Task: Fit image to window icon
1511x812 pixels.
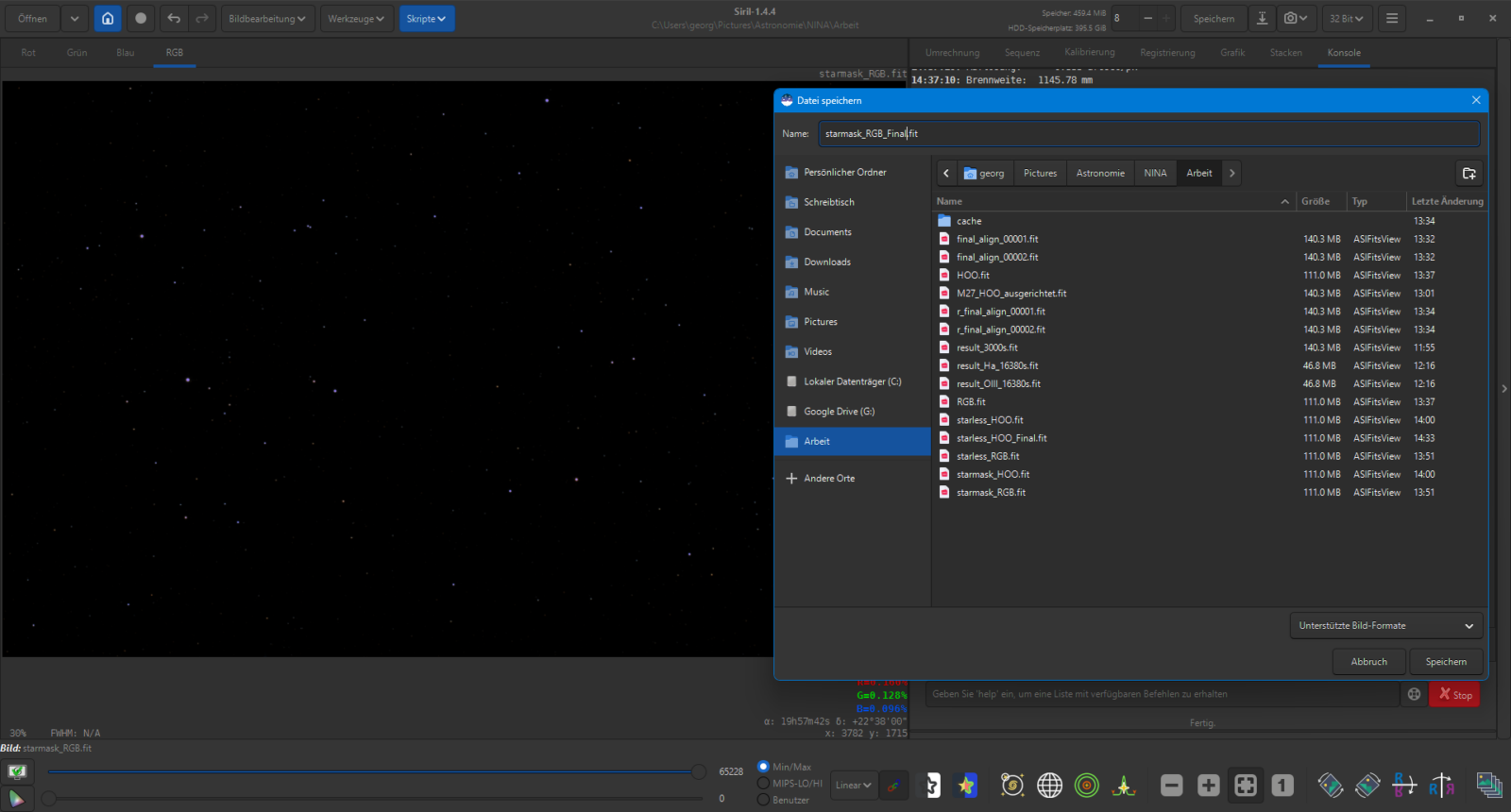Action: tap(1246, 786)
